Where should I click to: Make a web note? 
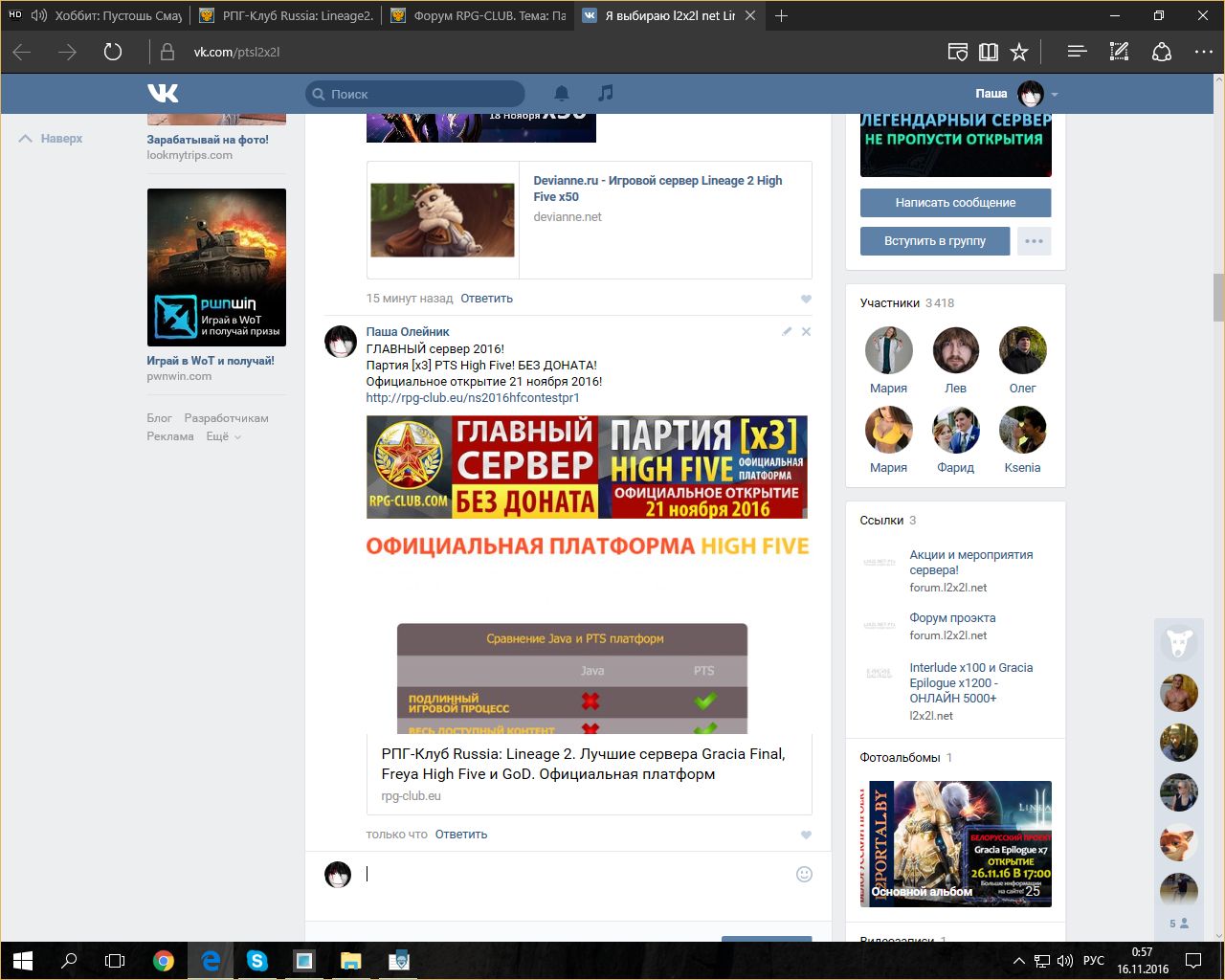pyautogui.click(x=1119, y=52)
